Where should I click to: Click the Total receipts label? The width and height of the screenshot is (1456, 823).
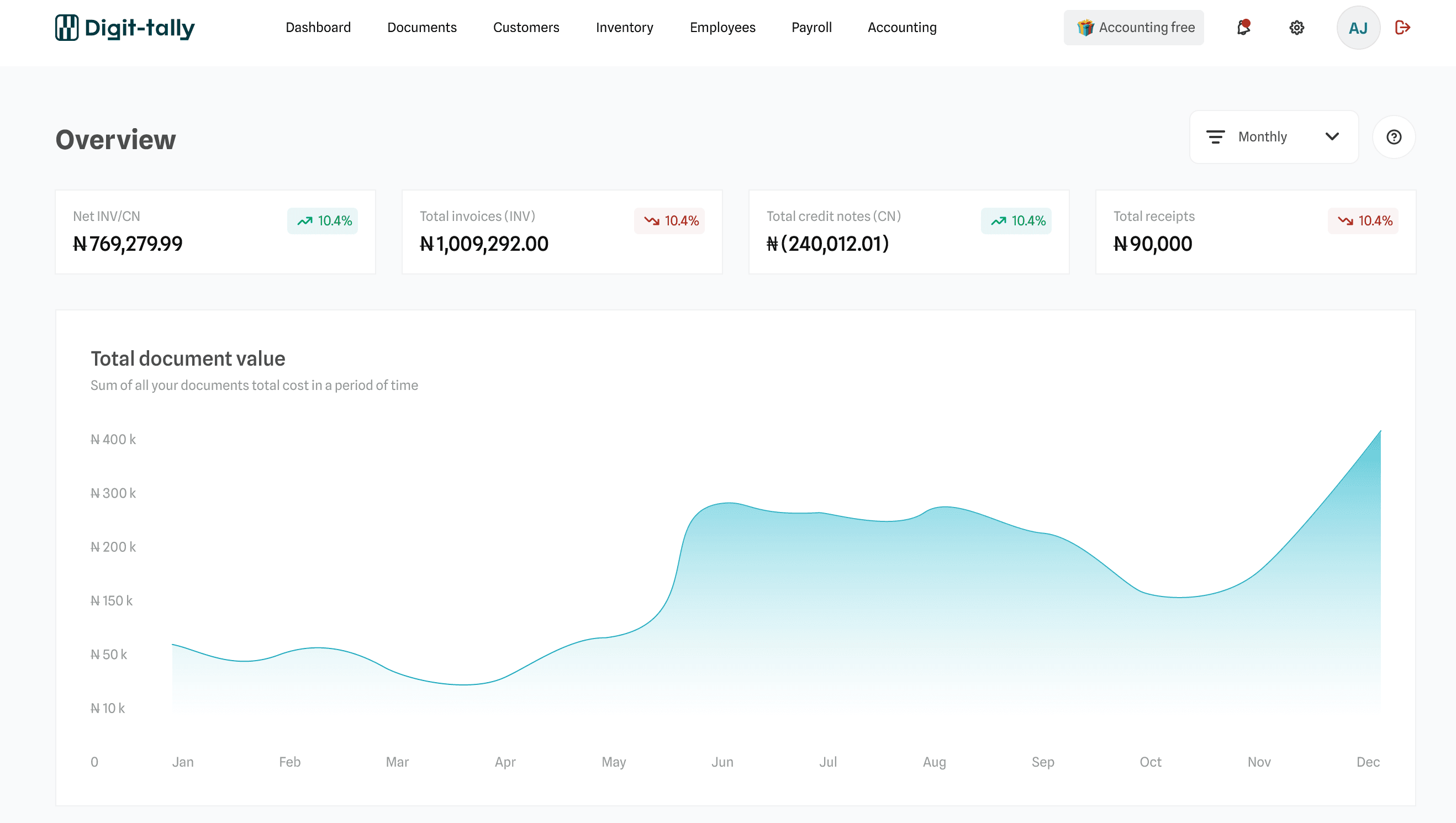tap(1154, 216)
